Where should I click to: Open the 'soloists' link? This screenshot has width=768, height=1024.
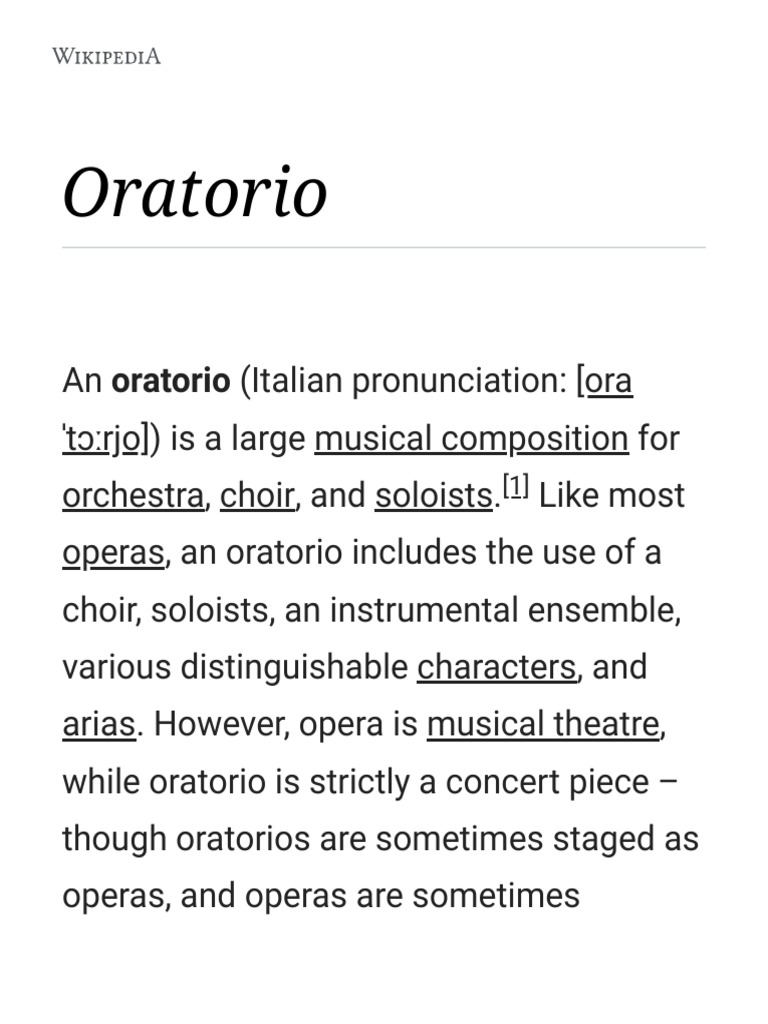point(433,496)
